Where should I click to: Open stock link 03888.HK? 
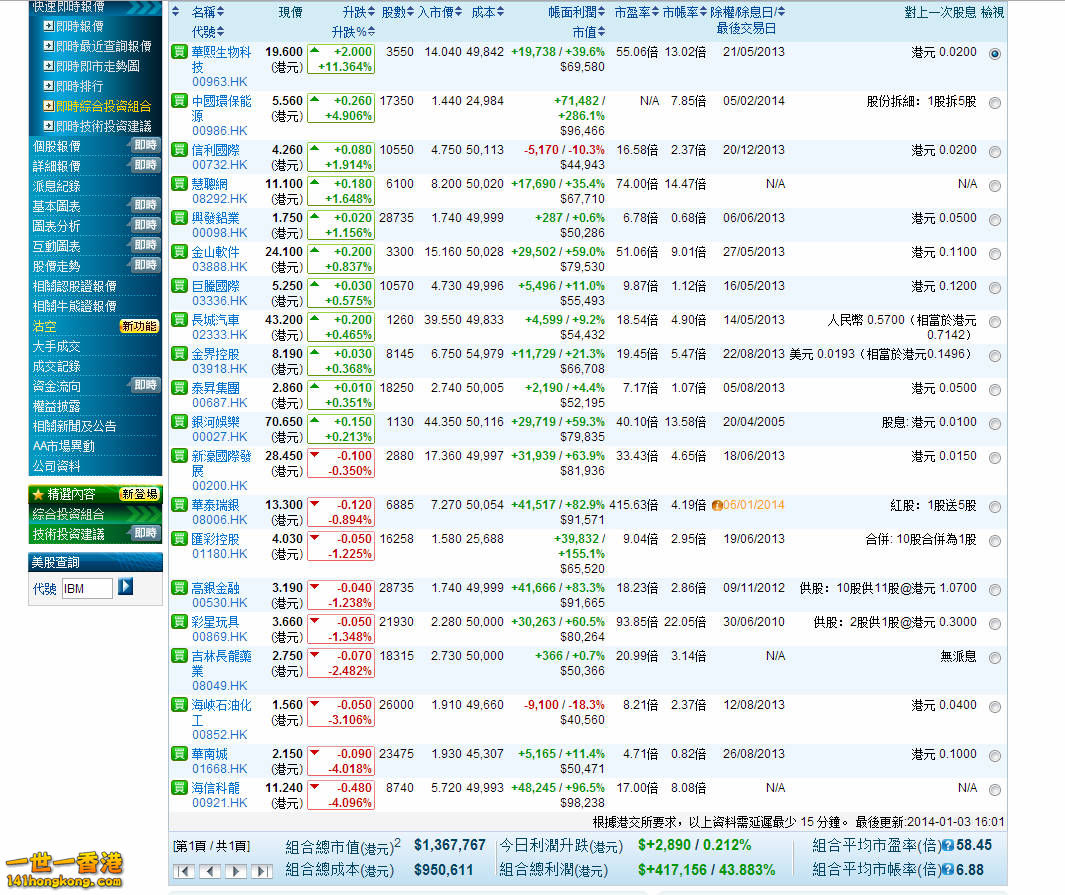[x=219, y=267]
